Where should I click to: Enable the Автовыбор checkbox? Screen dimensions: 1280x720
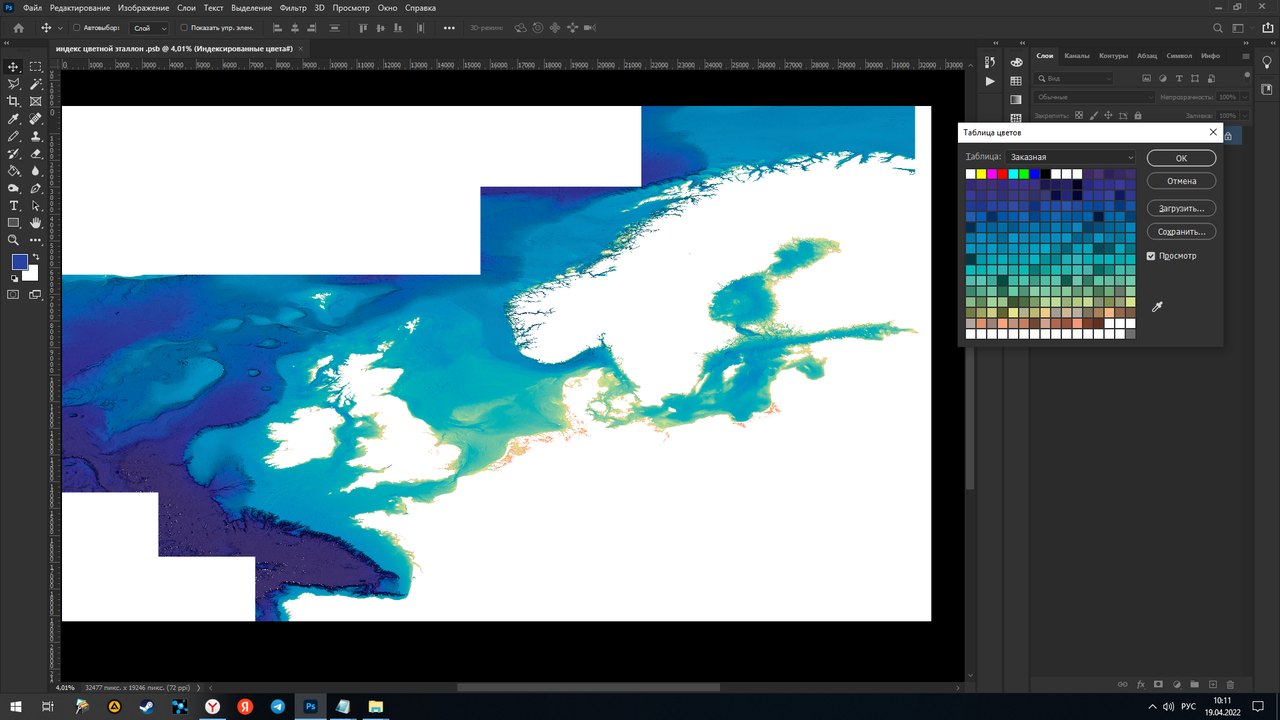[77, 28]
